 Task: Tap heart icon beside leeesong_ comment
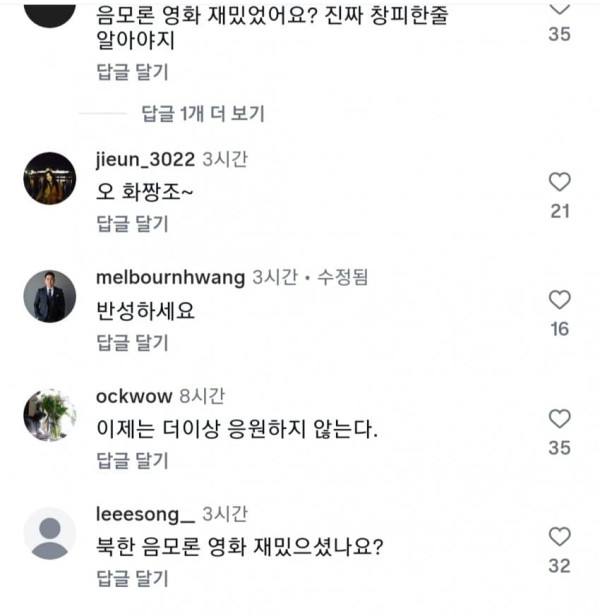[560, 537]
